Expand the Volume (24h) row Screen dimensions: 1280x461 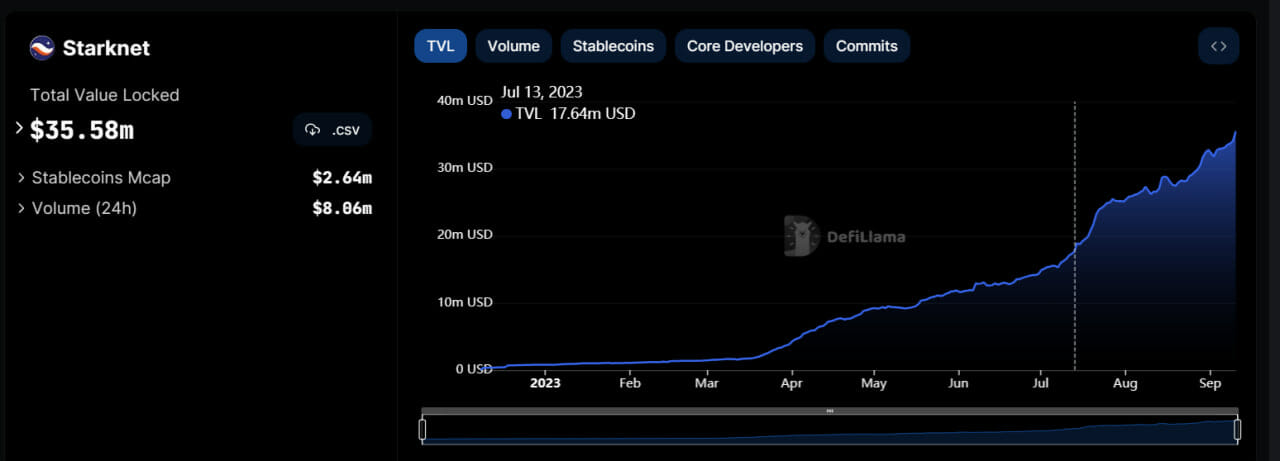[x=22, y=208]
